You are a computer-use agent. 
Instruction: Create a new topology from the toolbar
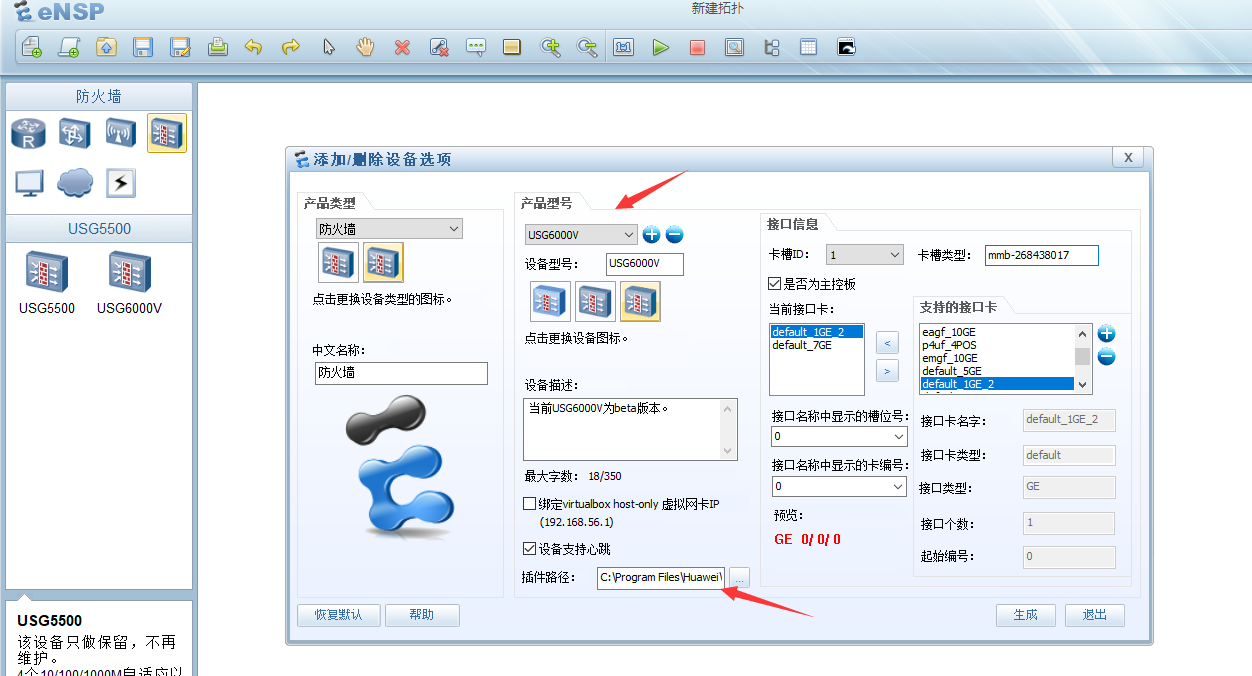click(32, 47)
